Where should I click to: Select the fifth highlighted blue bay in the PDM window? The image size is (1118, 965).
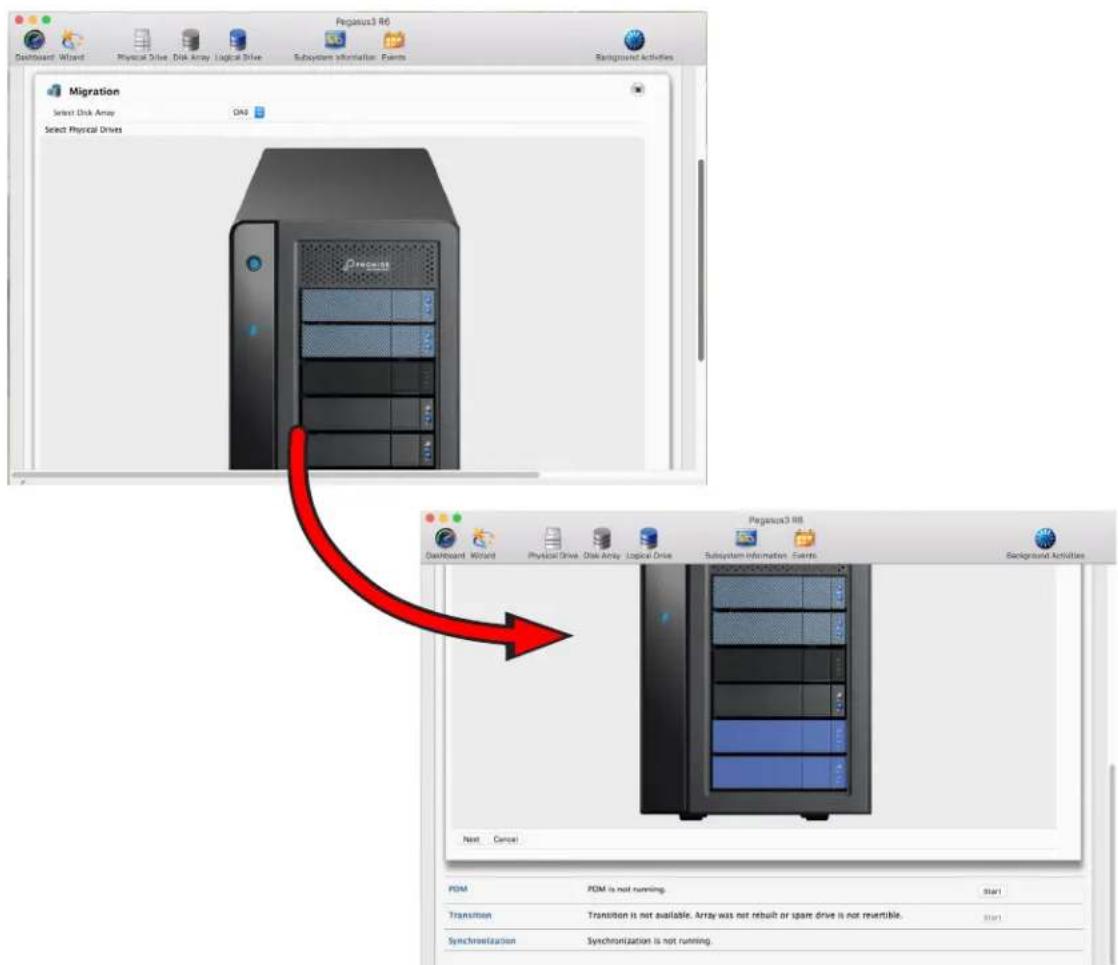(779, 736)
